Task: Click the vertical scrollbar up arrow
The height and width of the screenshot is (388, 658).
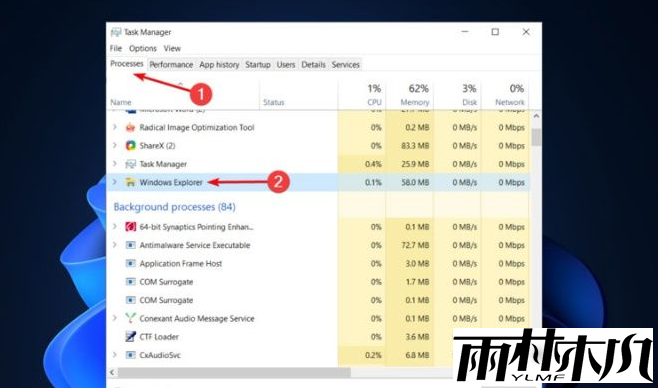Action: 536,116
